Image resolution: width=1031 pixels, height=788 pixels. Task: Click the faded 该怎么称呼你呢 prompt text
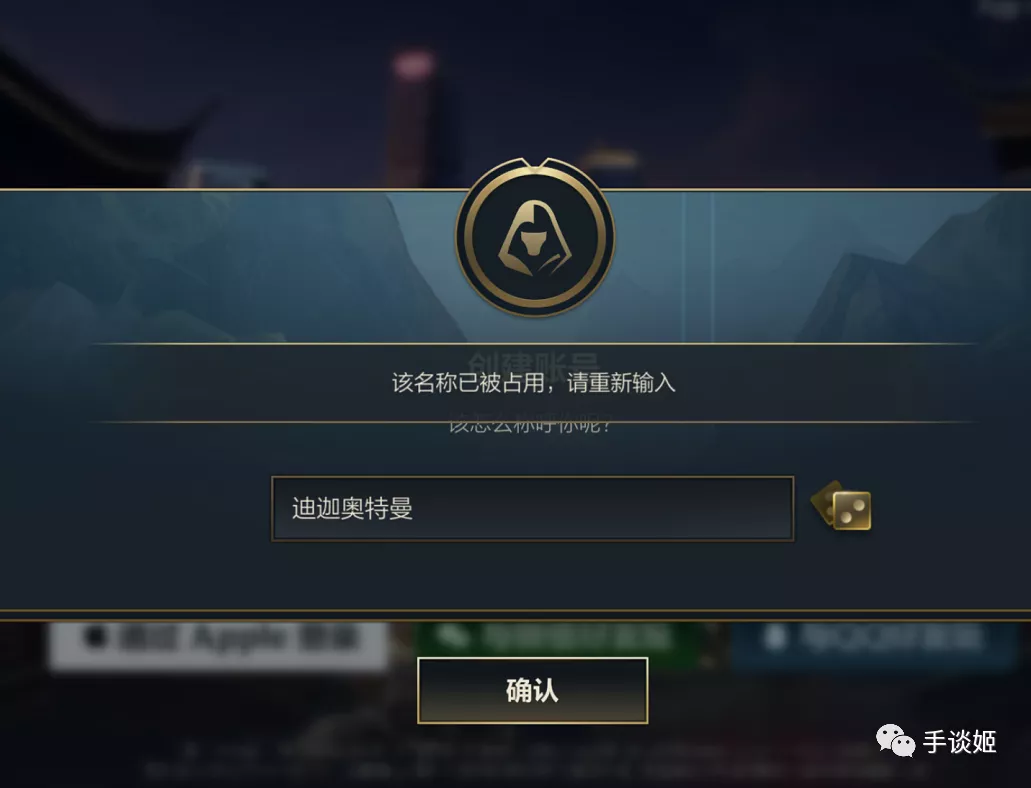point(530,425)
